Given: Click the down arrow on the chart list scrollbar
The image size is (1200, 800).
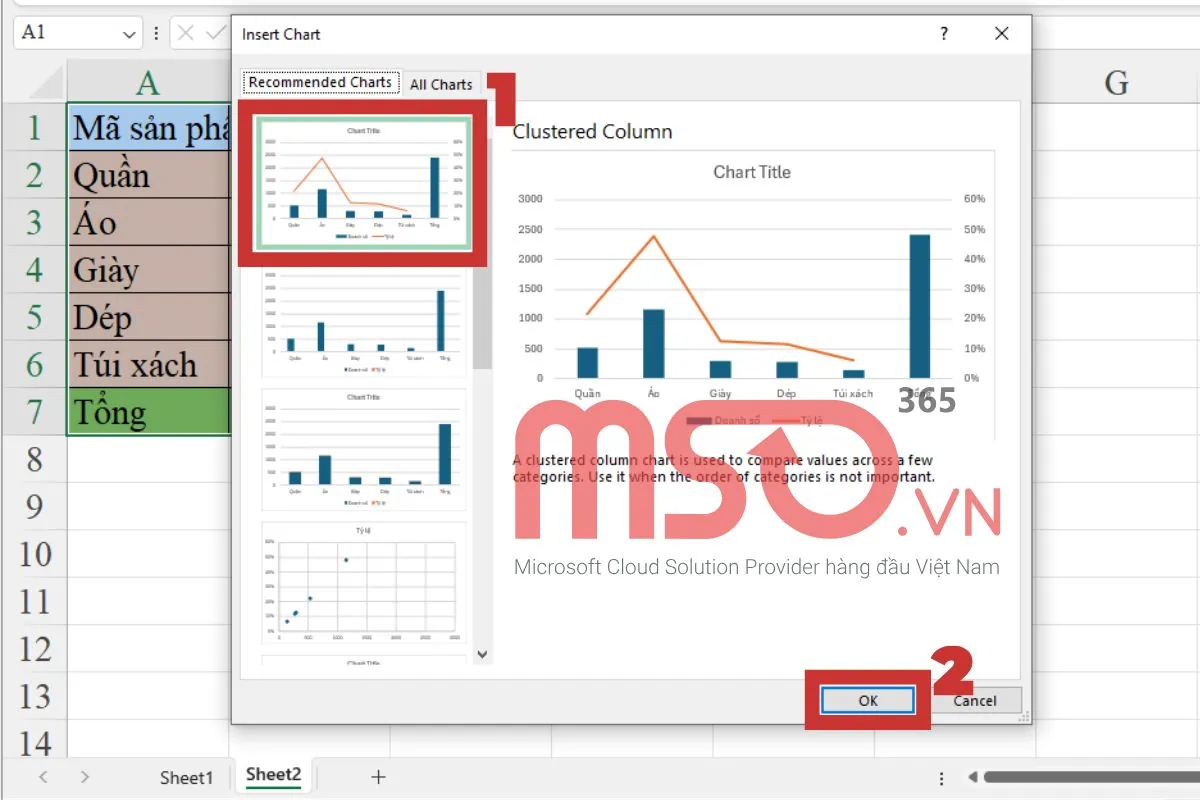Looking at the screenshot, I should [x=483, y=654].
